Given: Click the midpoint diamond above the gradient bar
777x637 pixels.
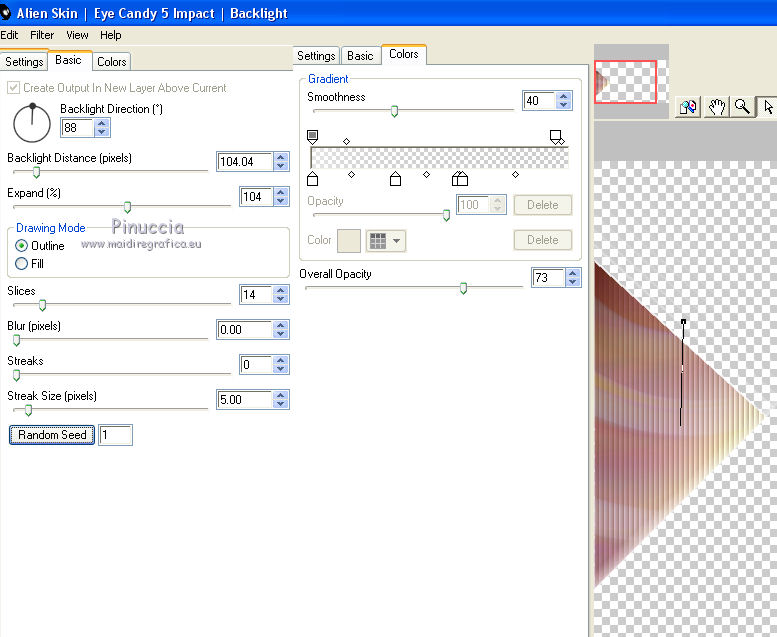Looking at the screenshot, I should [x=346, y=142].
